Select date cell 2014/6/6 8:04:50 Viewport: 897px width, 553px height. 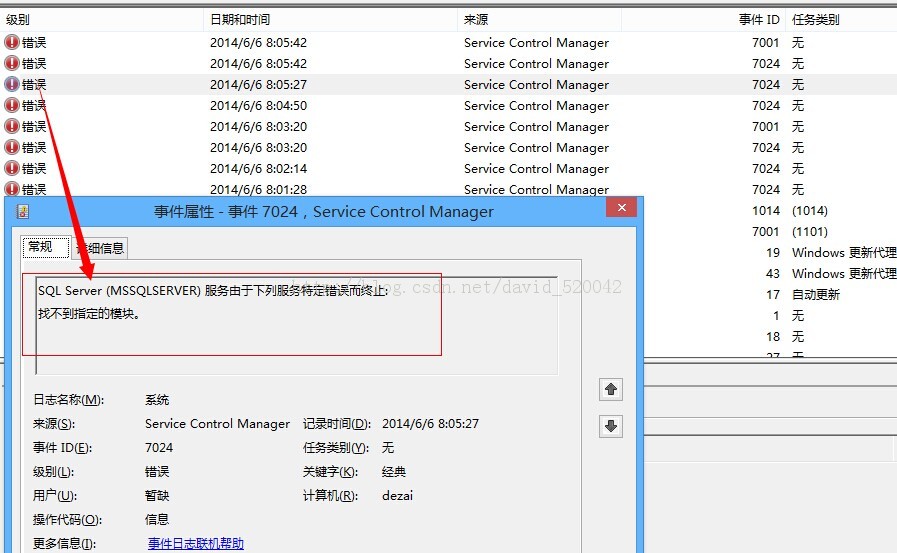pos(259,106)
